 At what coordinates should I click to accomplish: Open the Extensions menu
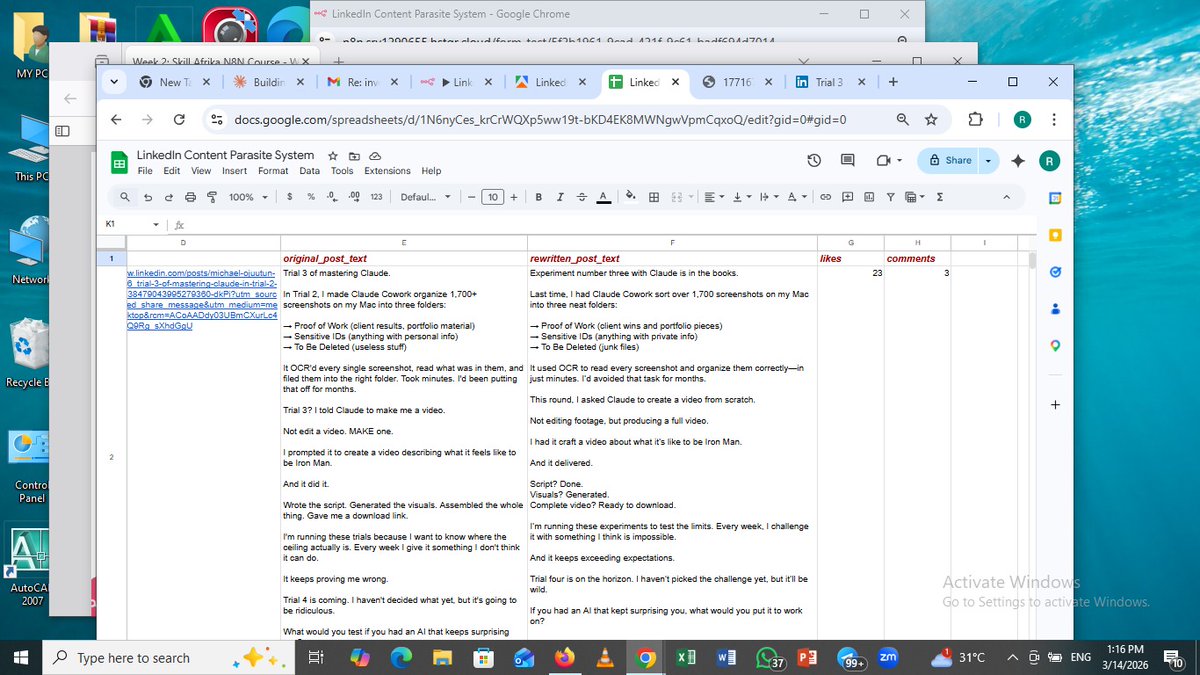[x=387, y=171]
